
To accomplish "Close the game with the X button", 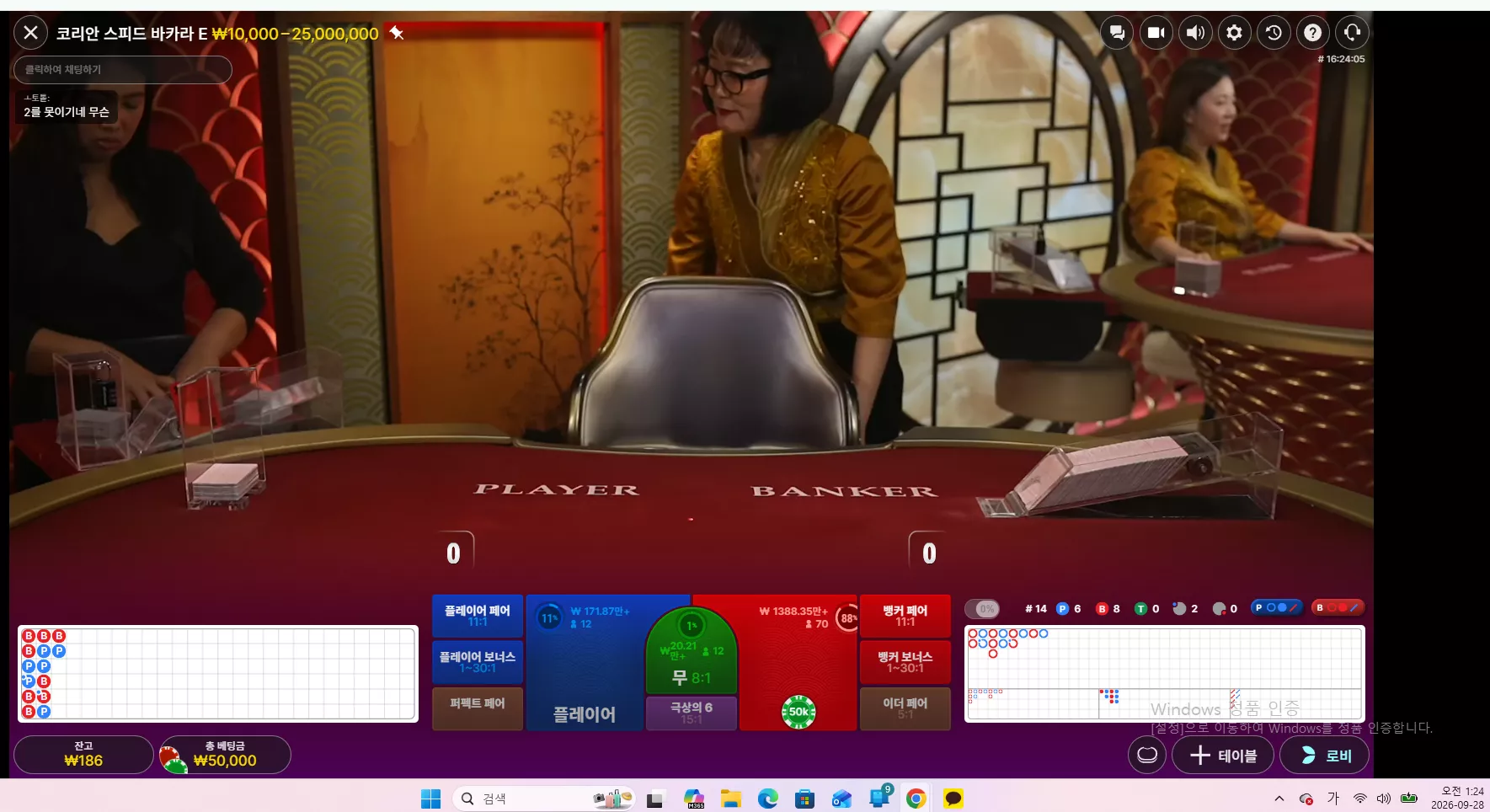I will coord(31,33).
